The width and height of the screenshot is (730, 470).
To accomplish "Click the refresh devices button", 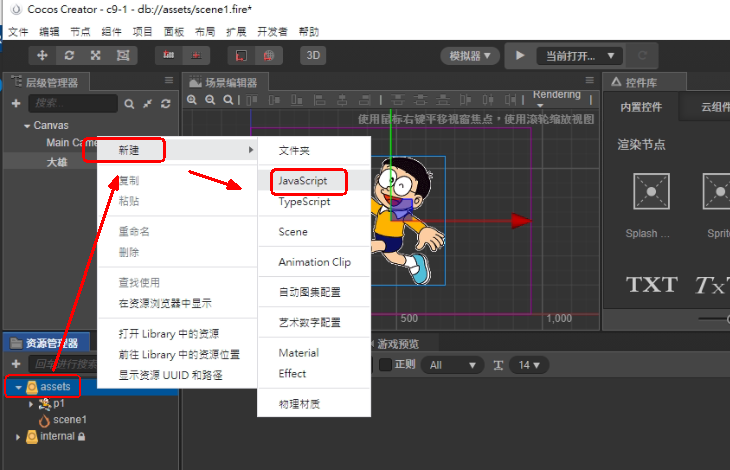I will pos(642,56).
